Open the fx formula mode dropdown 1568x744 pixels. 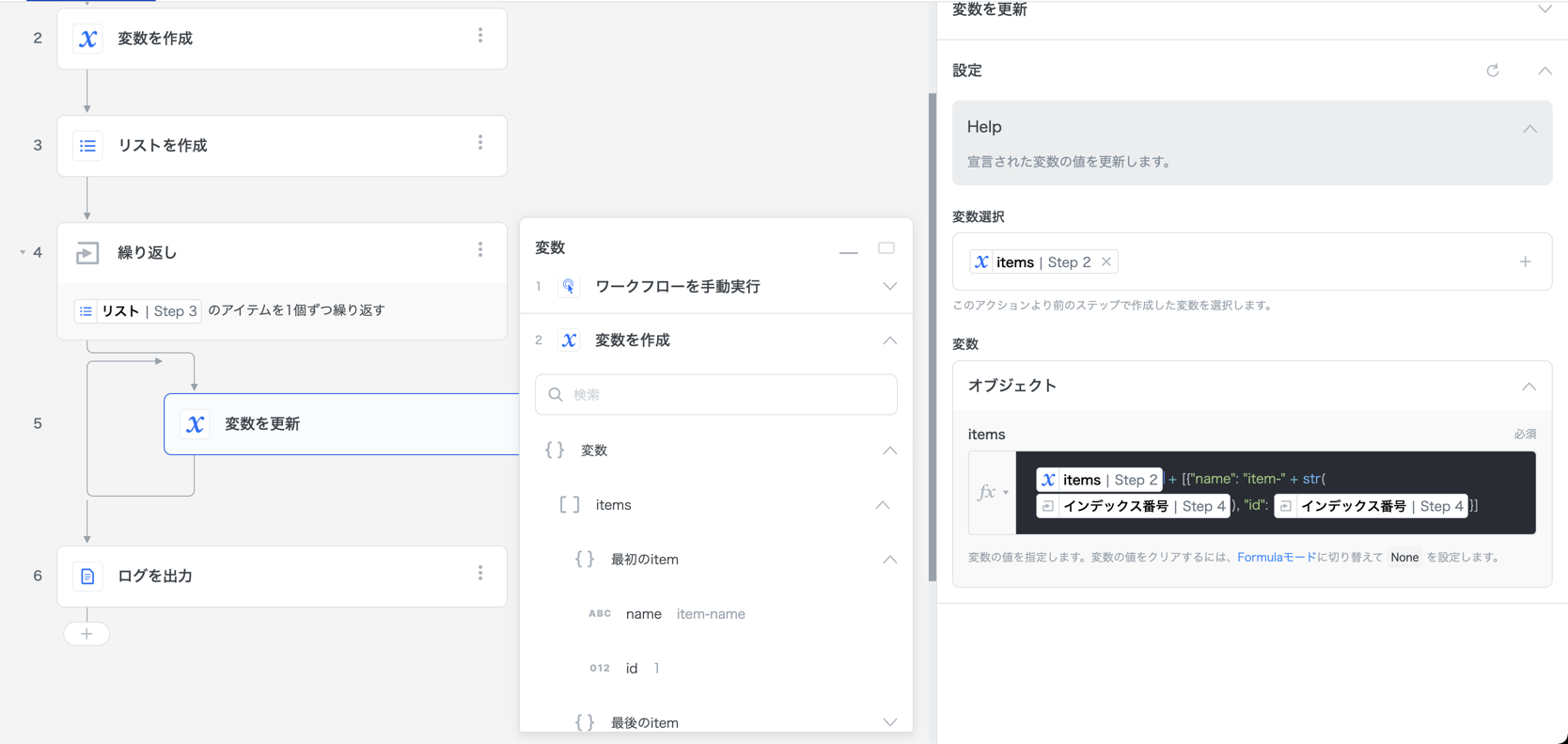(x=992, y=493)
